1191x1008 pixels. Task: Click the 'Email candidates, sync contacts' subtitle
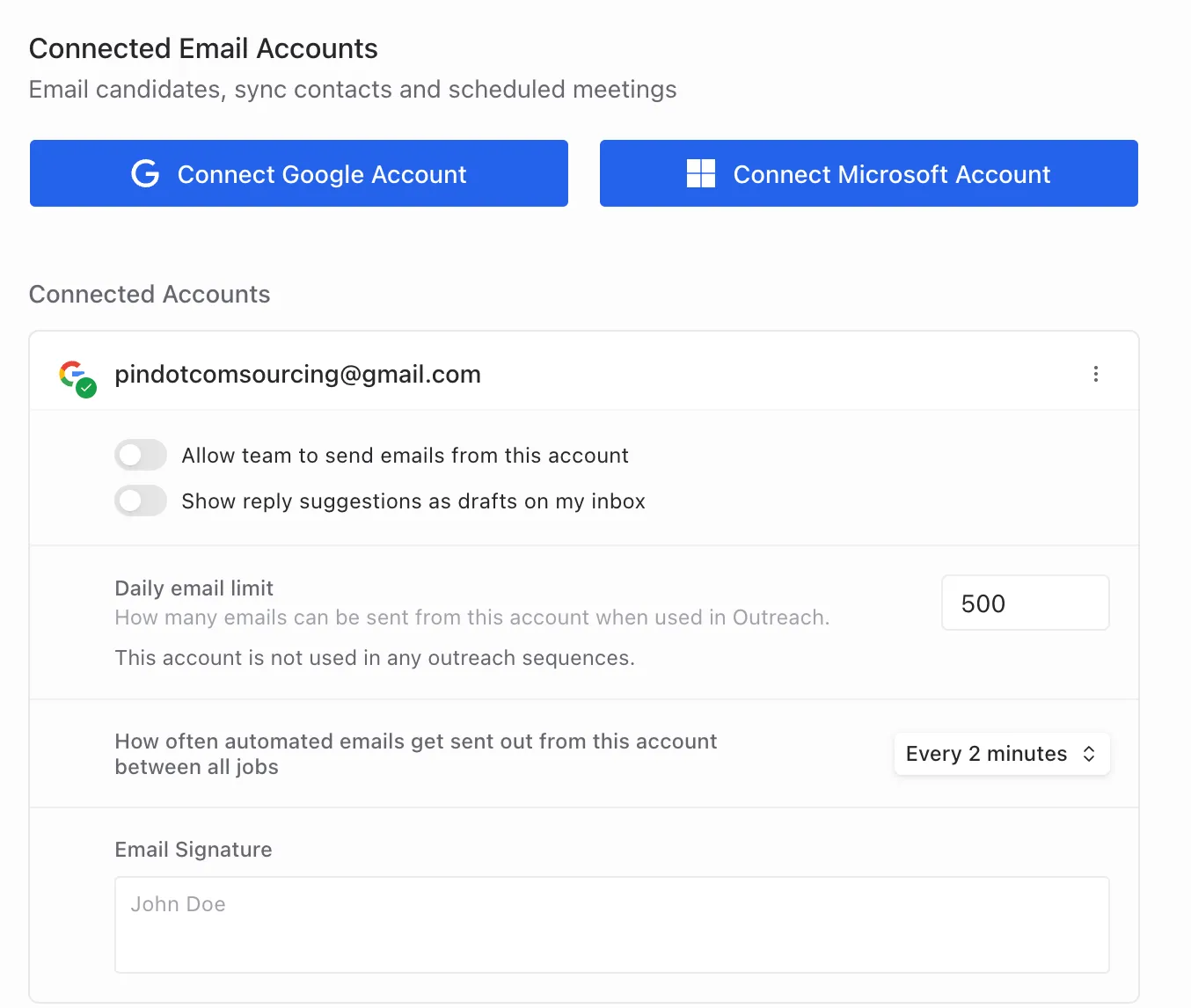click(x=353, y=90)
